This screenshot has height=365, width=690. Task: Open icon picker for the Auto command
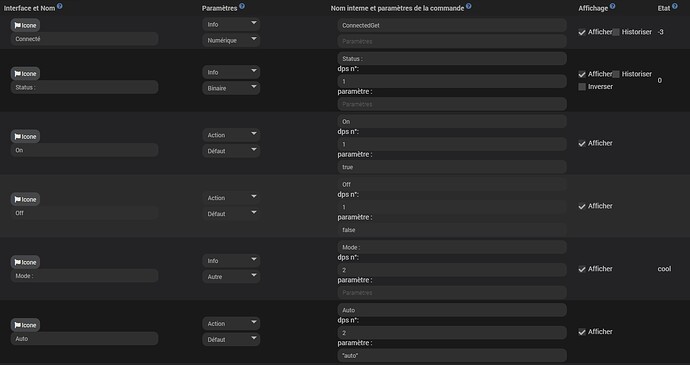(x=25, y=325)
